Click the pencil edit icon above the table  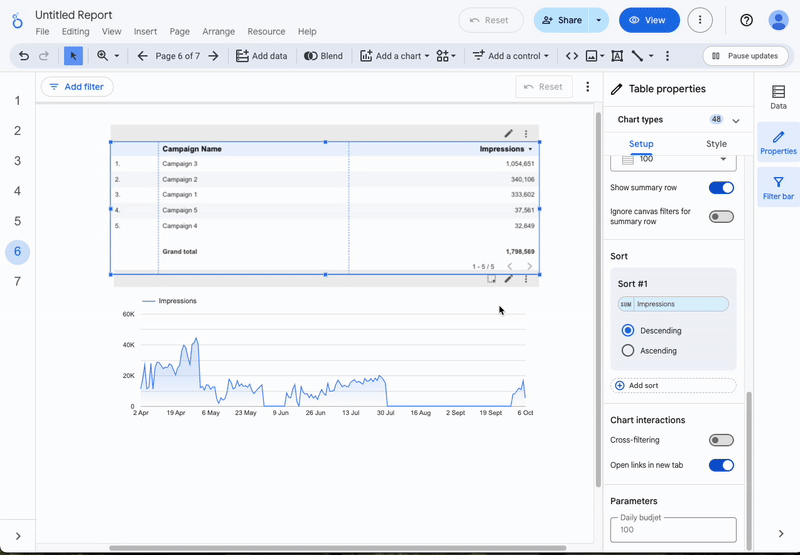coord(509,134)
